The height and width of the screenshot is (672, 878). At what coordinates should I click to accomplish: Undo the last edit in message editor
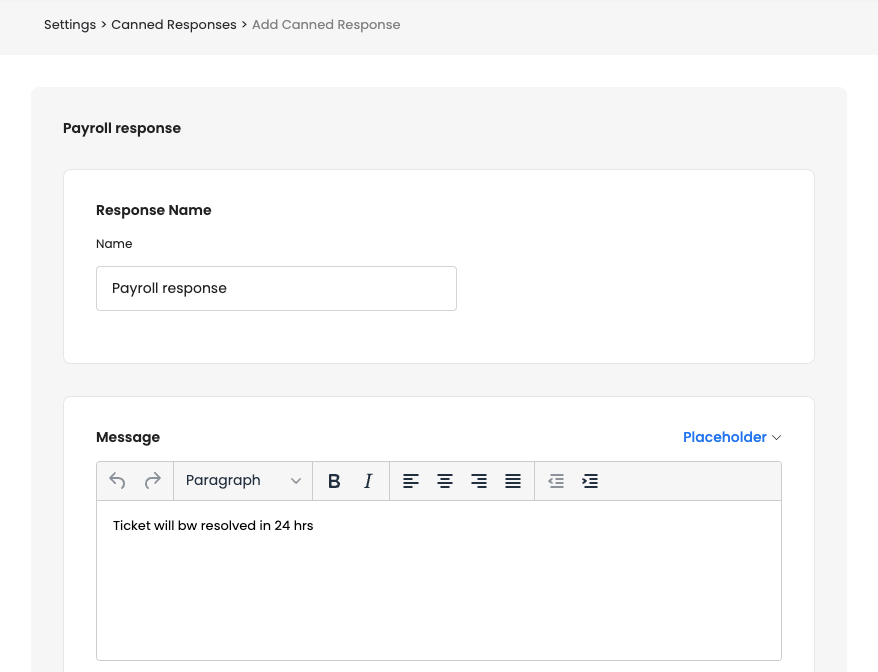coord(117,481)
